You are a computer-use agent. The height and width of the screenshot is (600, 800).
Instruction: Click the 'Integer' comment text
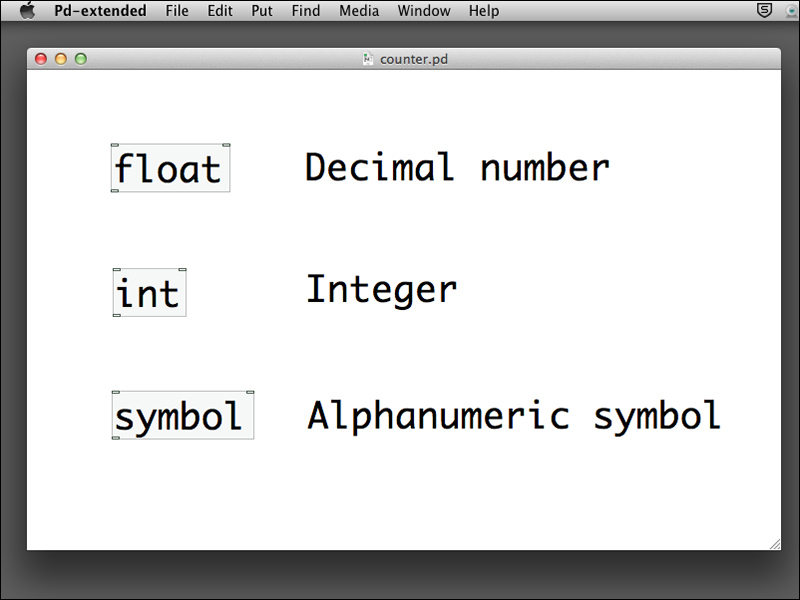tap(381, 290)
